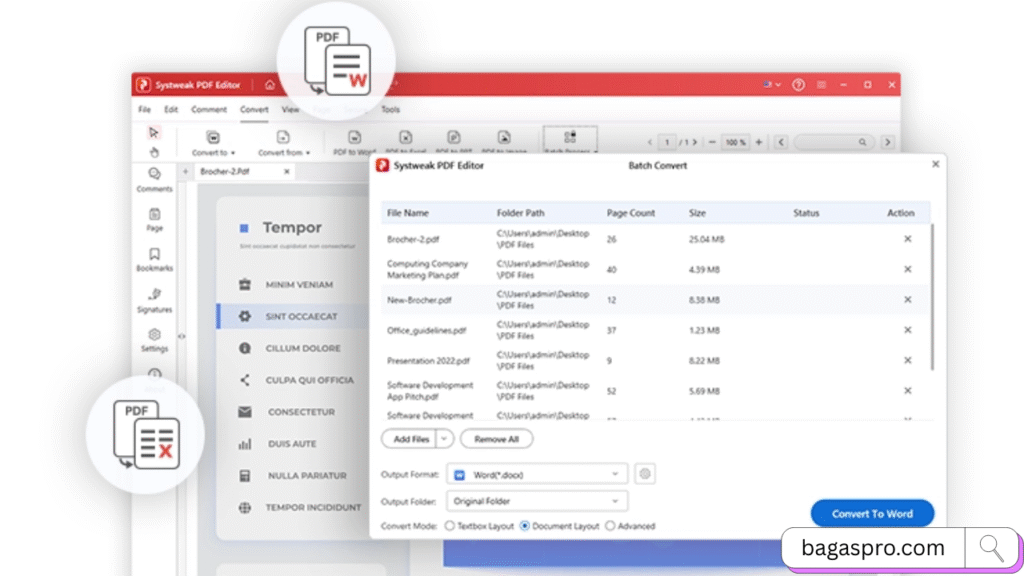Click the Convert To Word button
The height and width of the screenshot is (576, 1024).
(872, 513)
